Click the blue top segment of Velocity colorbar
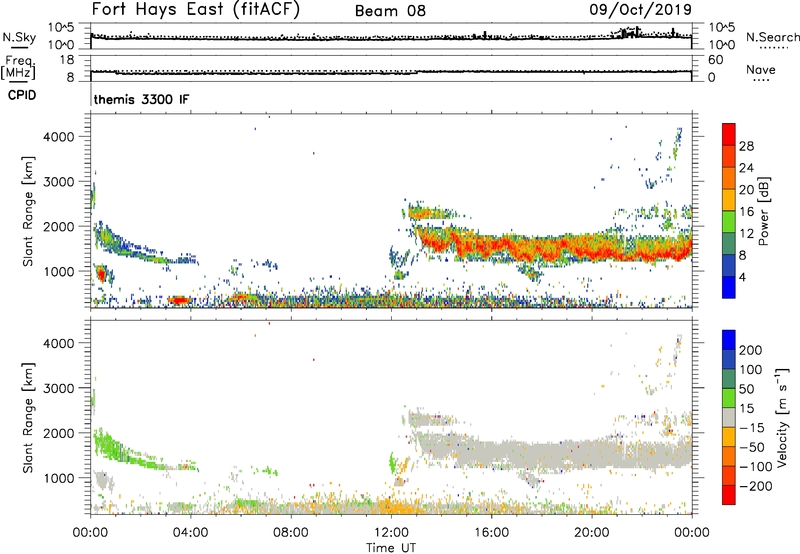 [x=729, y=340]
